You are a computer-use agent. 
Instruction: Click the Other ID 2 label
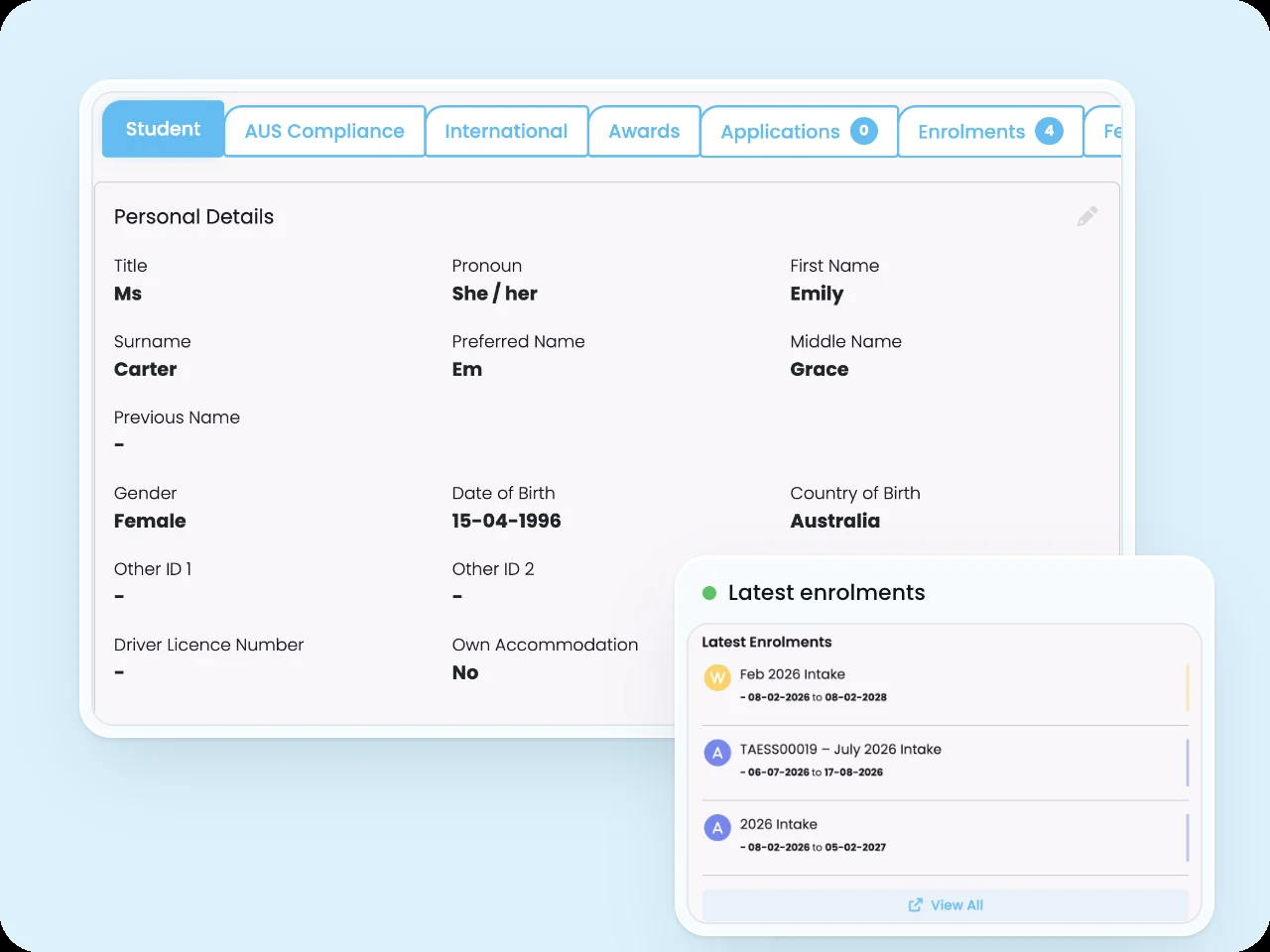click(x=493, y=569)
